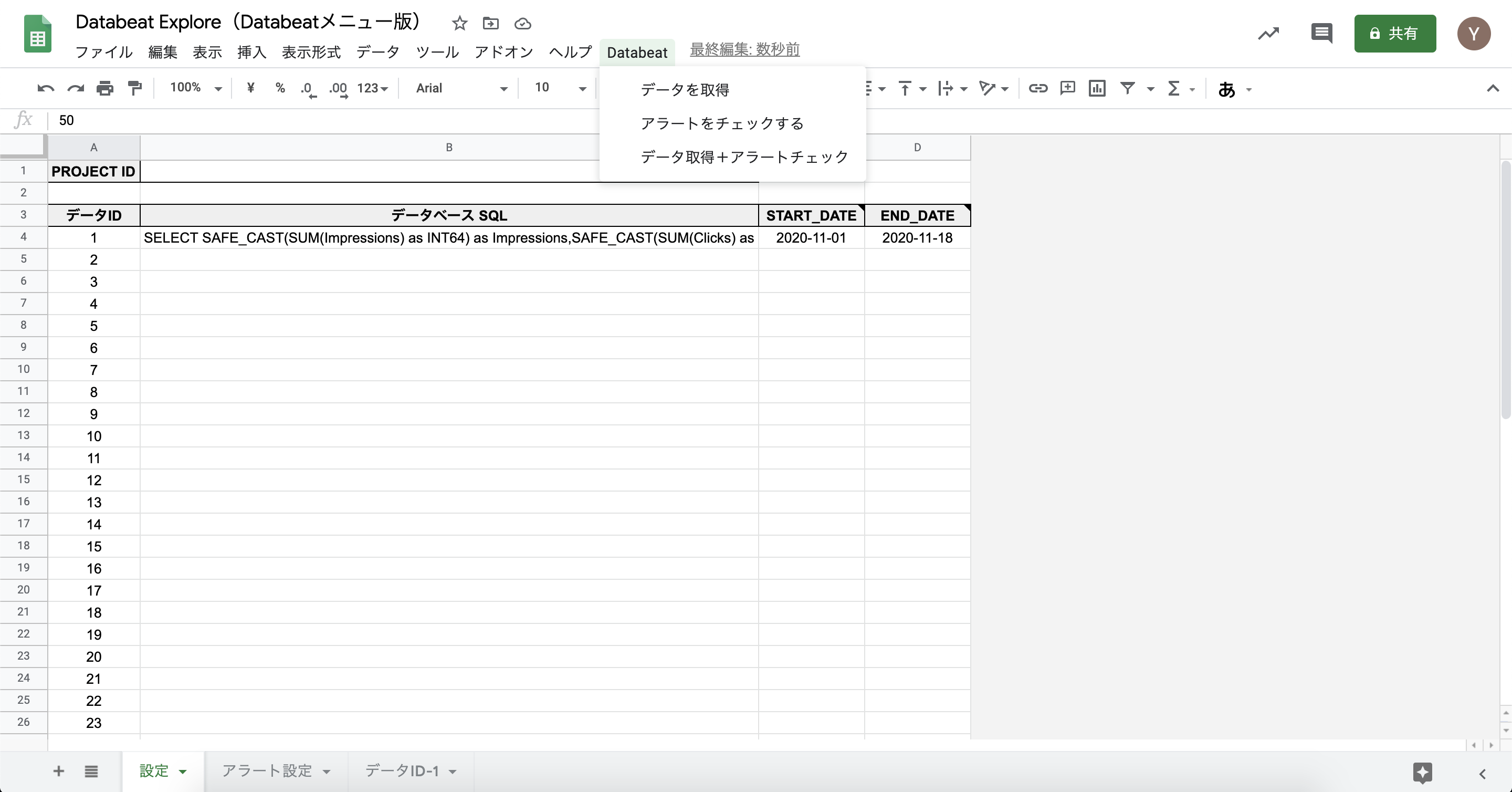Star the Databeat Explore document
1512x792 pixels.
[x=459, y=24]
